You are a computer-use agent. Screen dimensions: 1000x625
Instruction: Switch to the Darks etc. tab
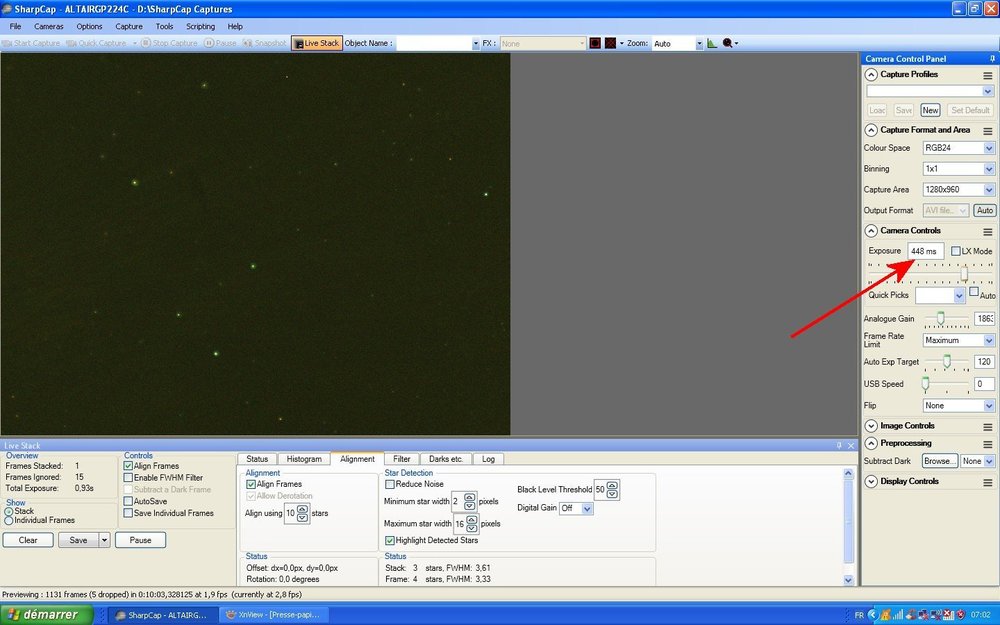click(446, 459)
